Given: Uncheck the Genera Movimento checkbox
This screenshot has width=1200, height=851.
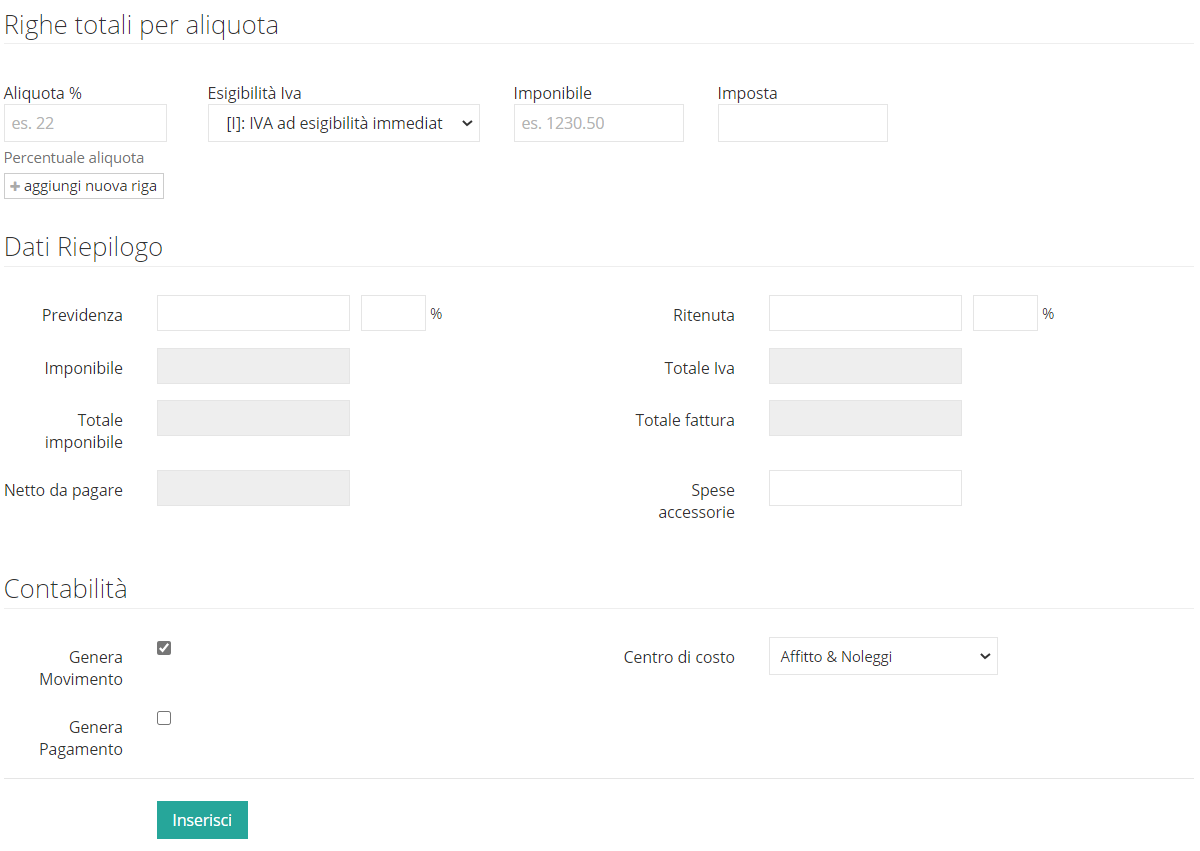Looking at the screenshot, I should (x=164, y=648).
